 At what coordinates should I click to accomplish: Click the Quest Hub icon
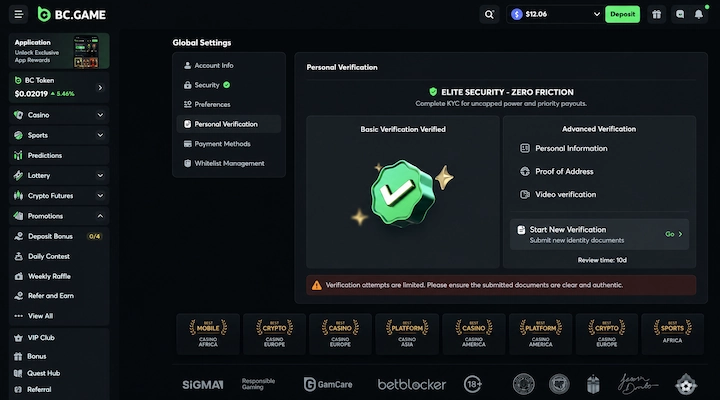(x=18, y=373)
